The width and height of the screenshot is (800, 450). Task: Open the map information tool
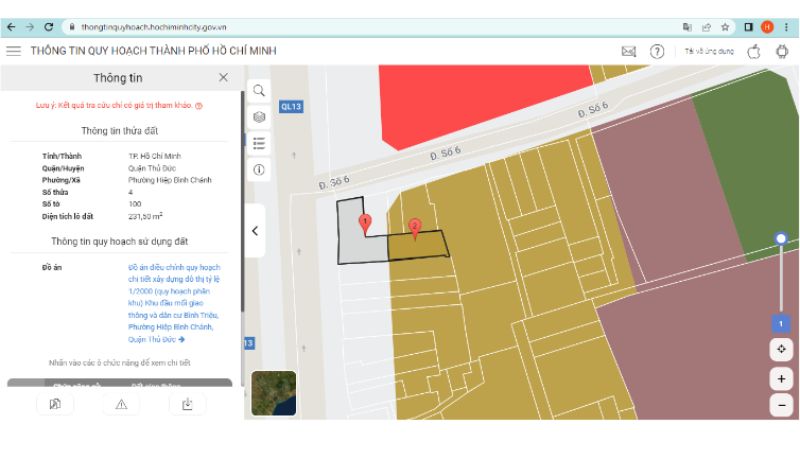[x=259, y=169]
